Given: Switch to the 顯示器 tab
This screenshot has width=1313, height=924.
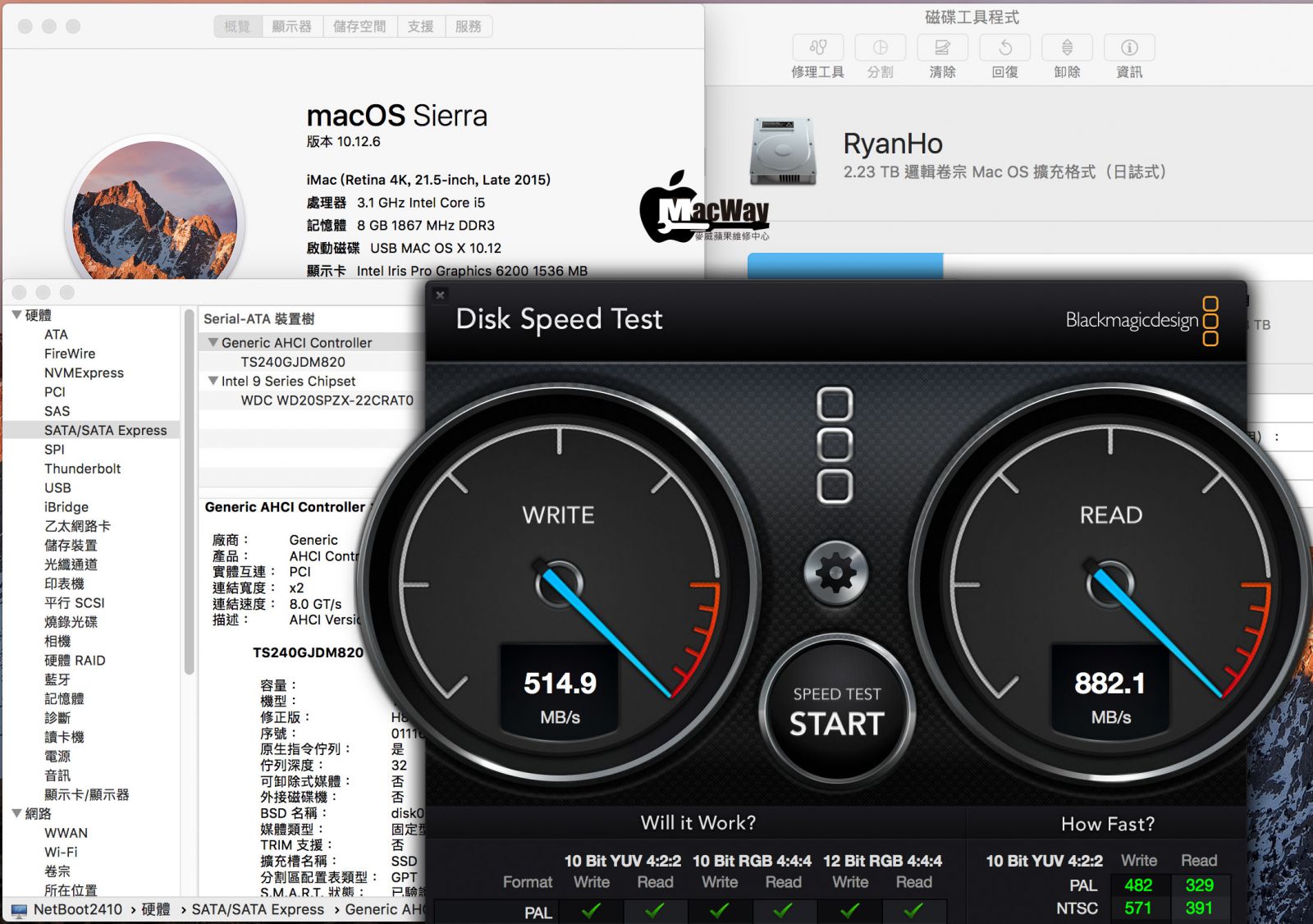Looking at the screenshot, I should [x=292, y=26].
